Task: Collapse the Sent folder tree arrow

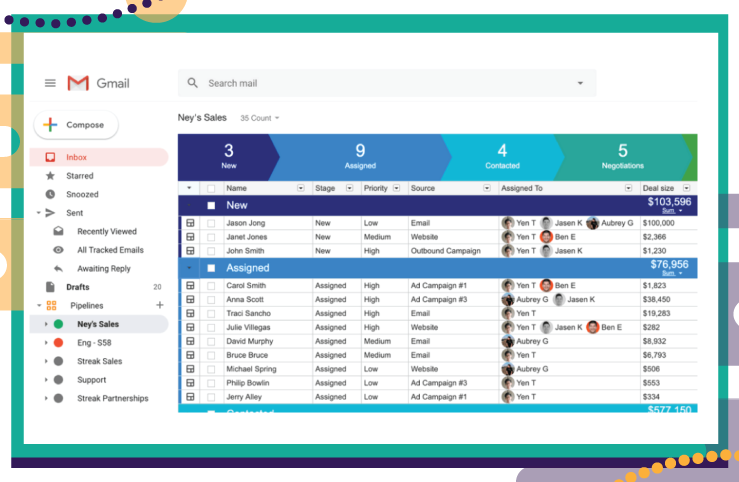Action: [39, 213]
